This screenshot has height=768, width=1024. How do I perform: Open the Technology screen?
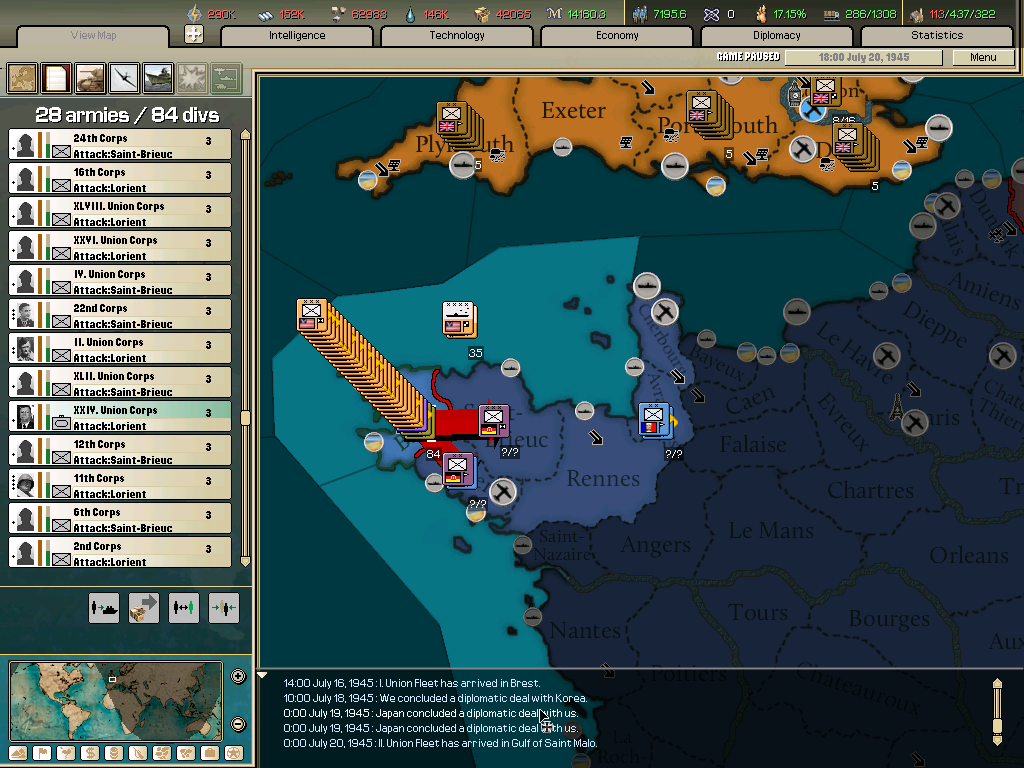tap(457, 35)
